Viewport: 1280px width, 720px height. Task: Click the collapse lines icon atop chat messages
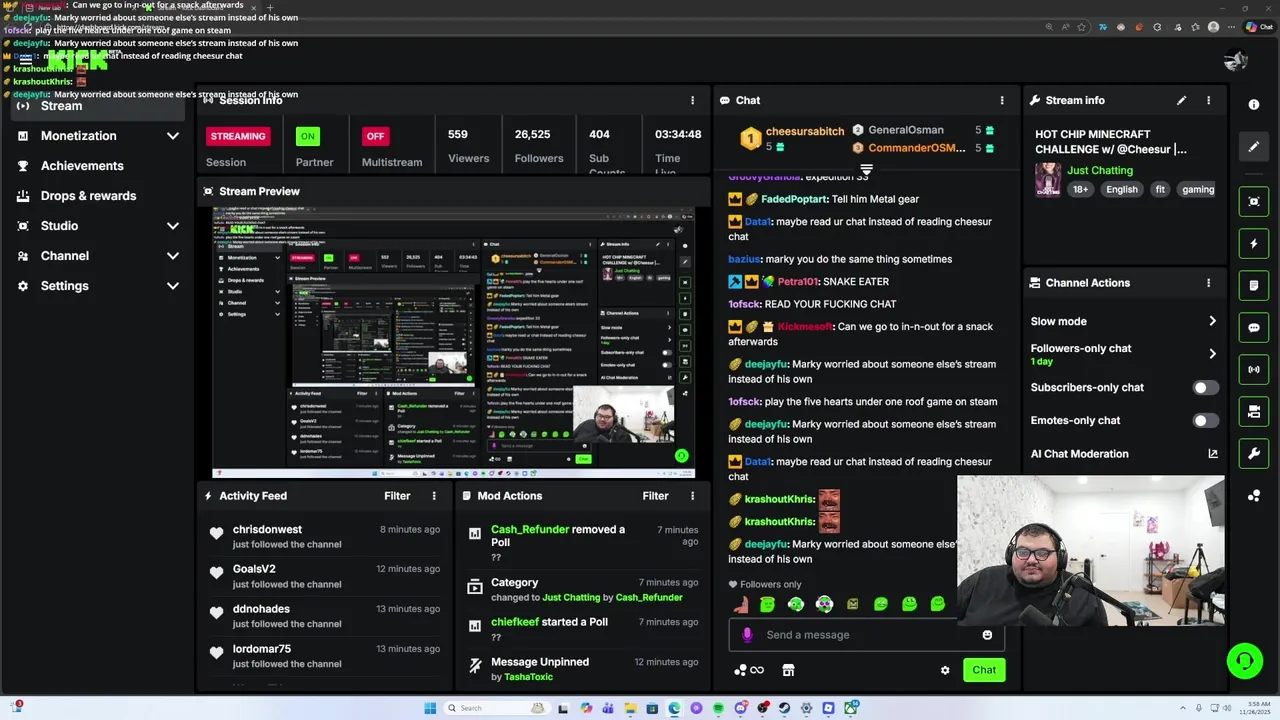866,171
